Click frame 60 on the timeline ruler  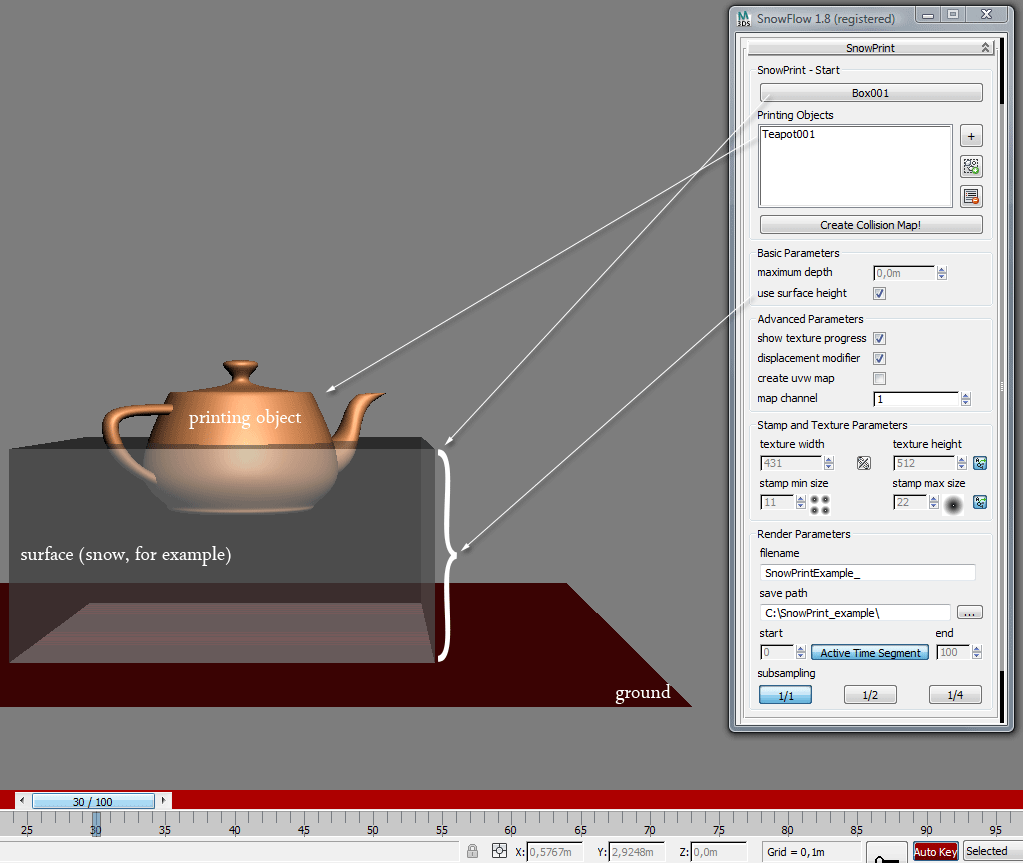510,830
